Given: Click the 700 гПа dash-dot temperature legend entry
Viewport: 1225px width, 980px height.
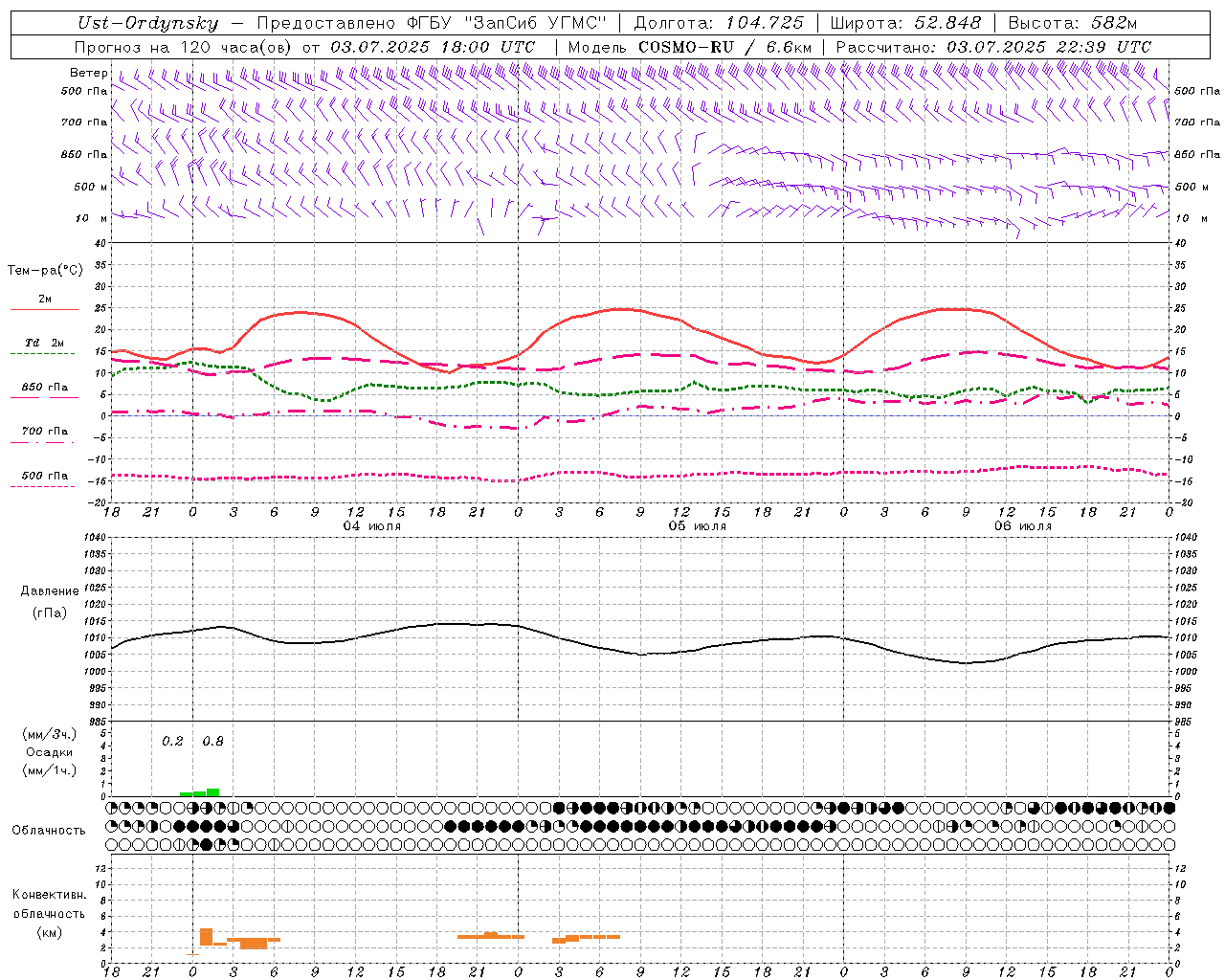Looking at the screenshot, I should (44, 434).
